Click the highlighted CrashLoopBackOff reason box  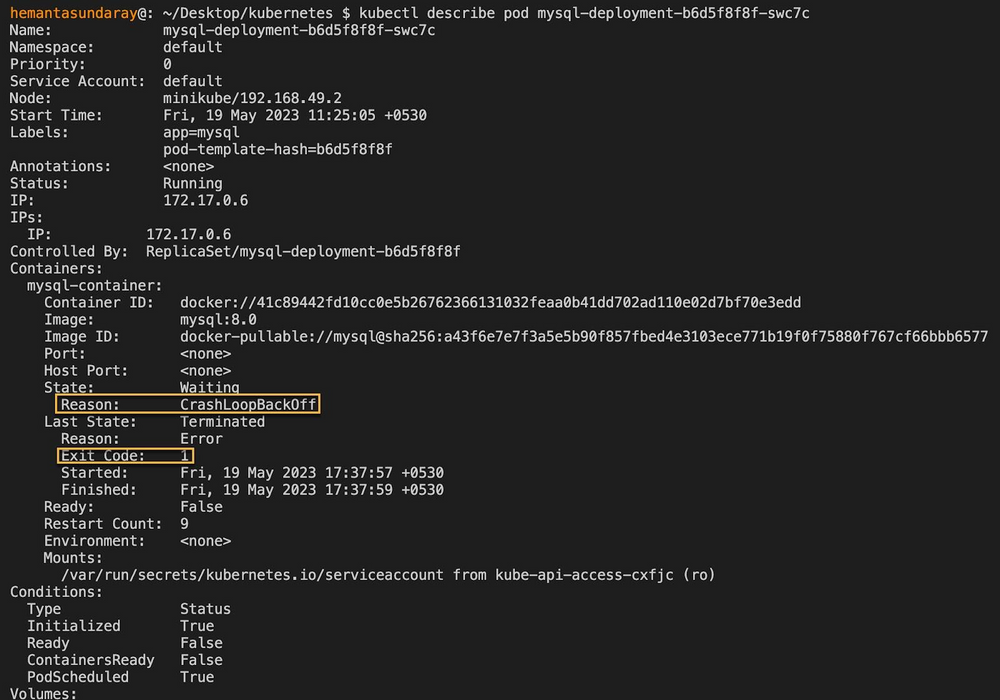click(188, 405)
